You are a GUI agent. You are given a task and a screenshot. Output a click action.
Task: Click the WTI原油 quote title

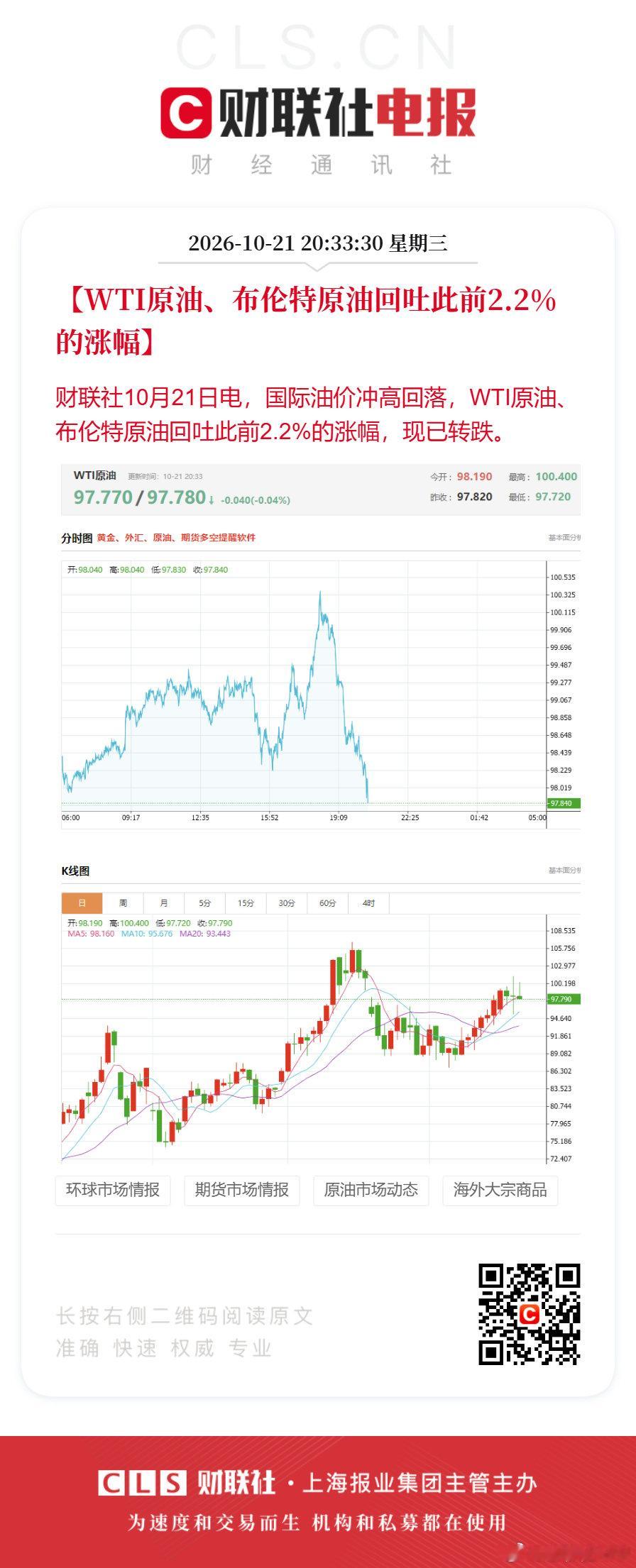[94, 475]
